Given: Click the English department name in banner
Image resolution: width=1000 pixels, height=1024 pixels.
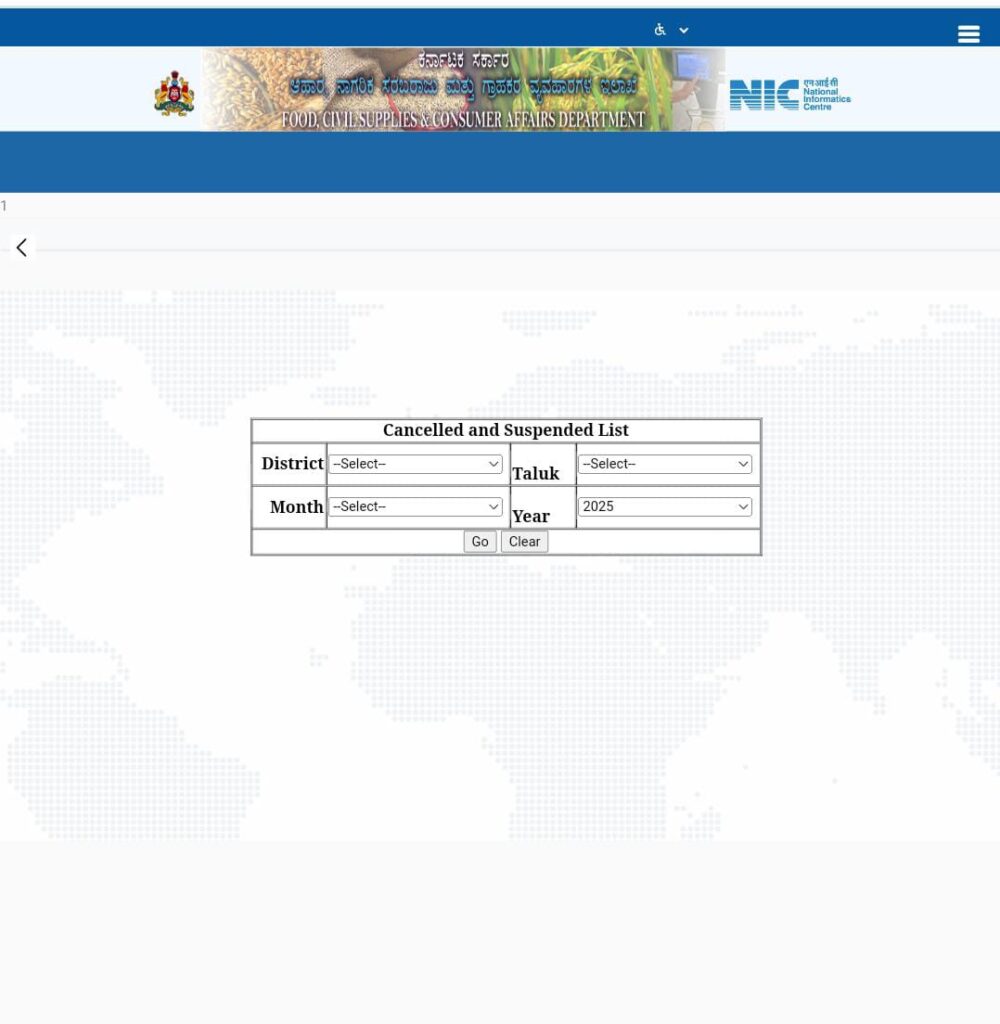Looking at the screenshot, I should coord(463,120).
